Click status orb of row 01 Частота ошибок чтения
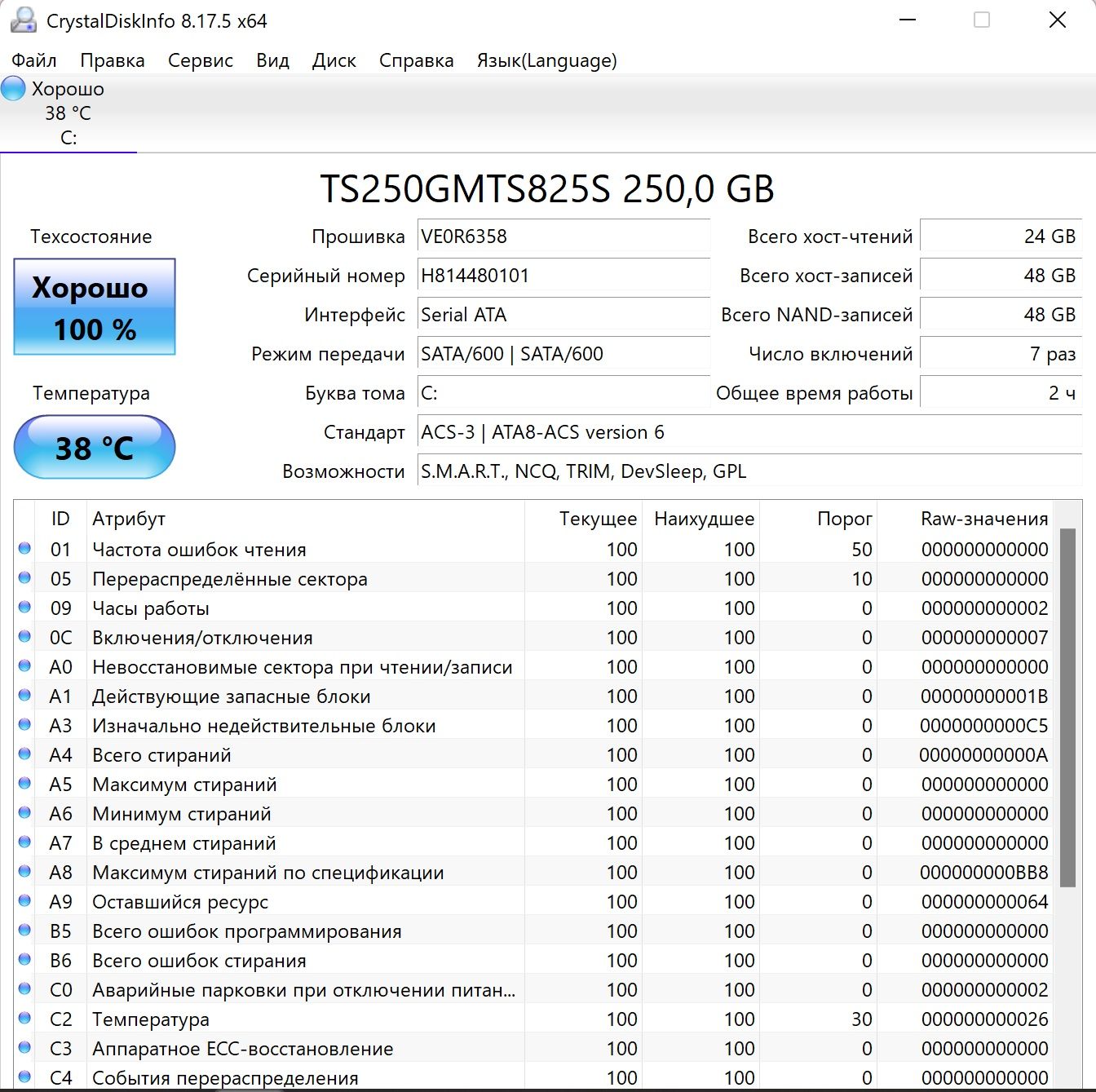The image size is (1096, 1092). [x=24, y=548]
